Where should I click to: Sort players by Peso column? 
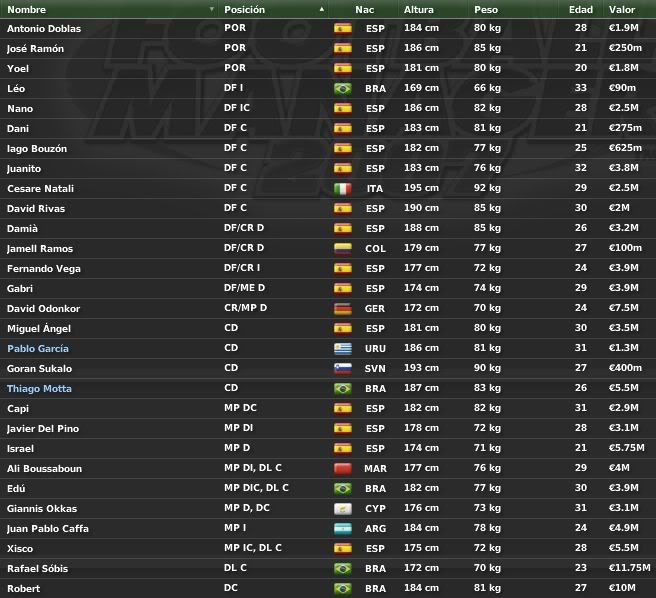click(x=486, y=9)
